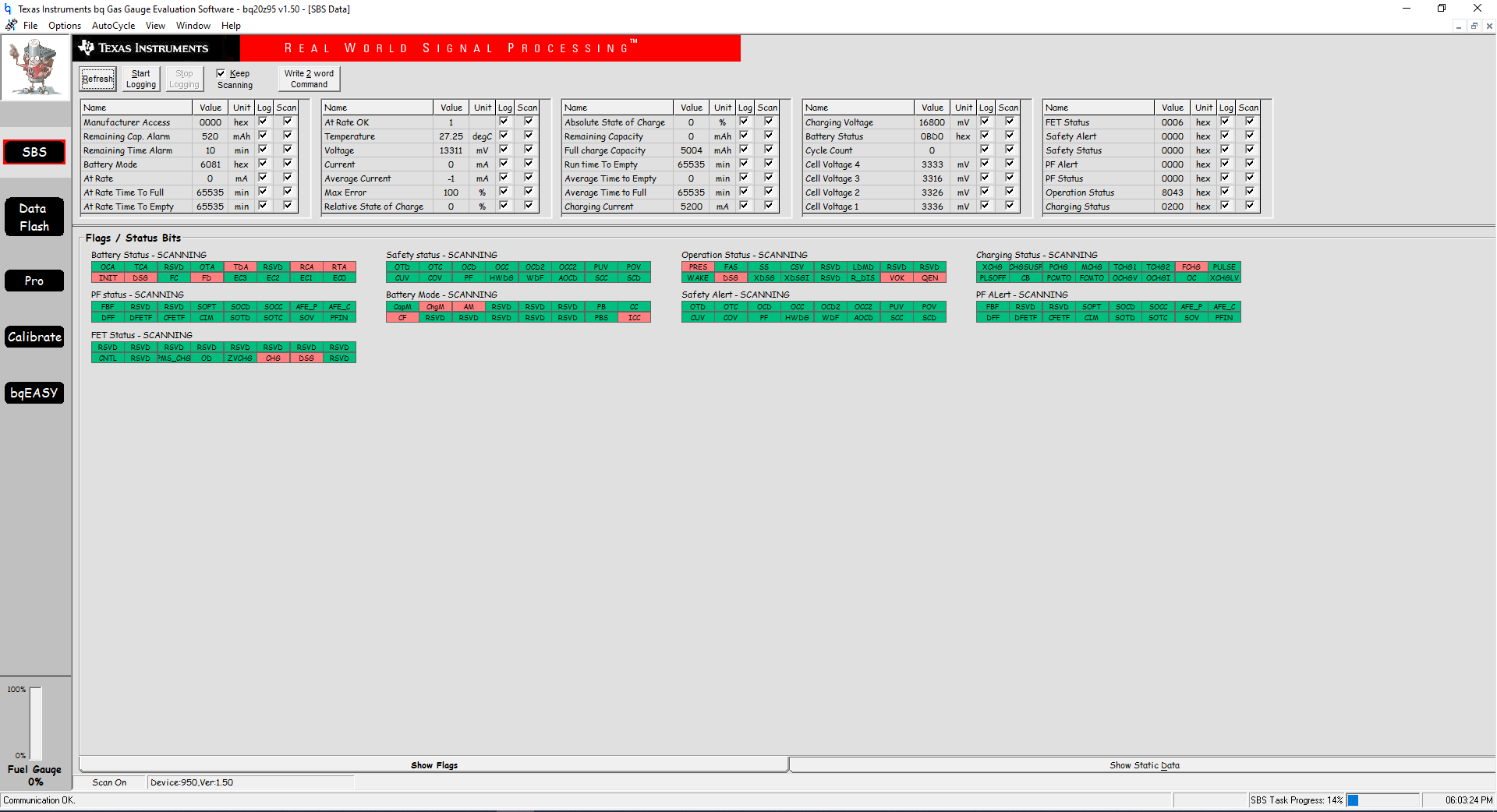Click the CapM flag in Battery Mode
The width and height of the screenshot is (1497, 812).
coord(402,306)
